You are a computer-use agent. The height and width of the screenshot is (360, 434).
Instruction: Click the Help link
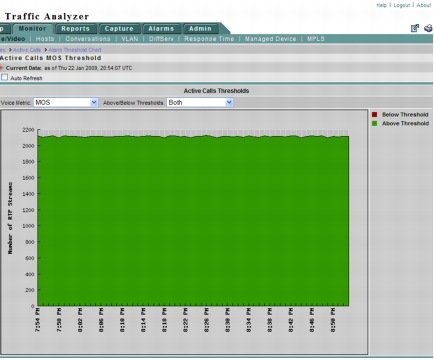(382, 5)
